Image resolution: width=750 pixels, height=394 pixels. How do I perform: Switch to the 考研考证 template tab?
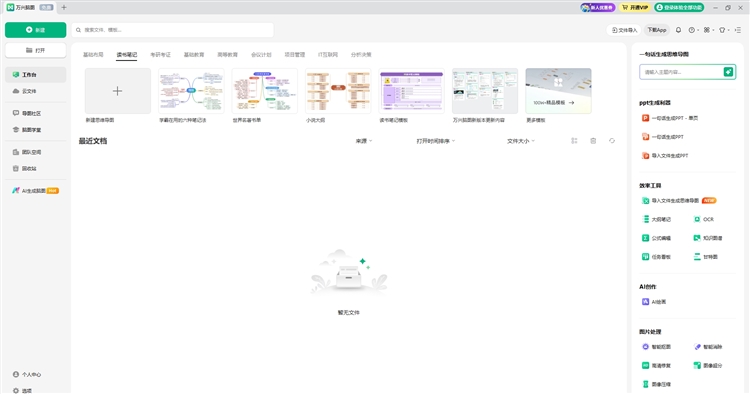[x=160, y=55]
